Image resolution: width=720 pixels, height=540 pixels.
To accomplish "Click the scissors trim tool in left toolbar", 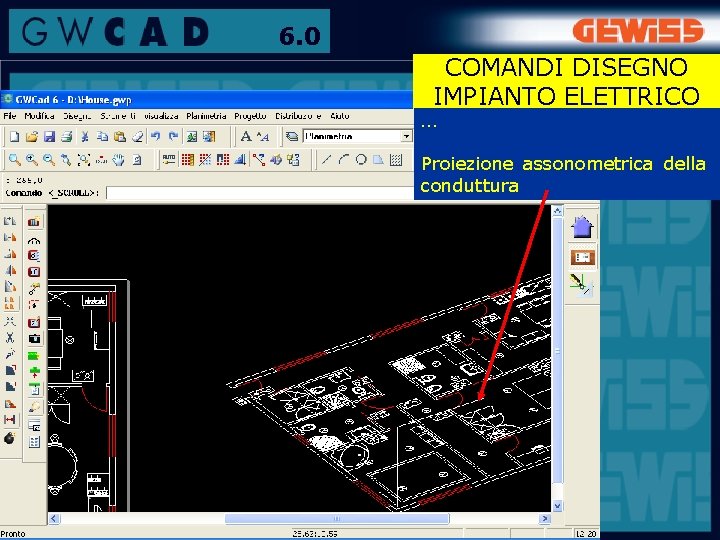I will [10, 338].
